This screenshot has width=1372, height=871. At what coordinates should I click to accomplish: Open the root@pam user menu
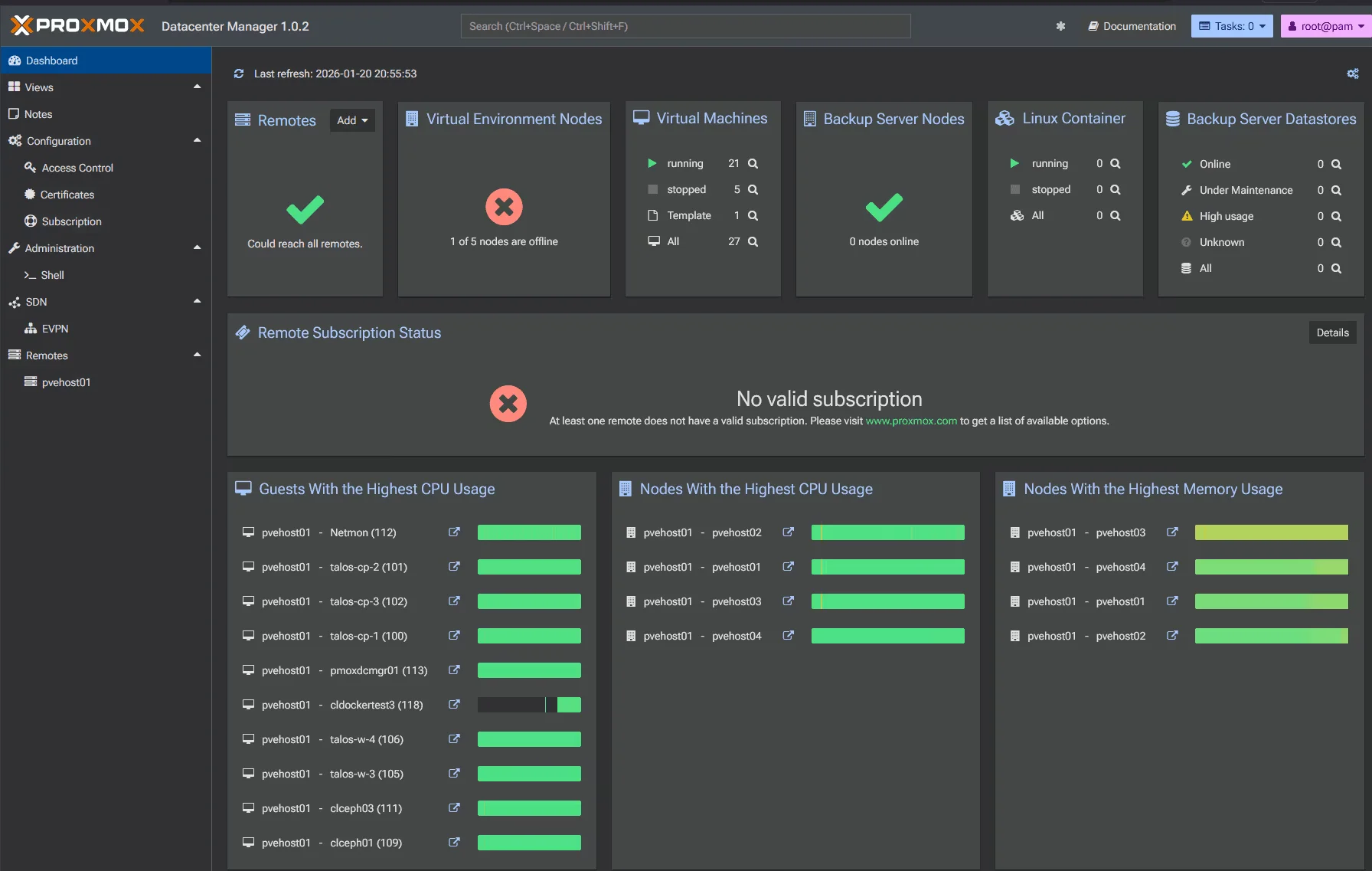click(1325, 26)
